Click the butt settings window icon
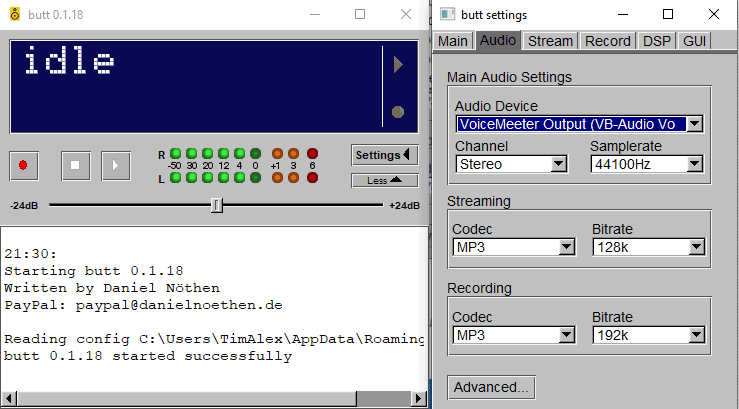Screen dimensions: 739x409 pos(447,14)
